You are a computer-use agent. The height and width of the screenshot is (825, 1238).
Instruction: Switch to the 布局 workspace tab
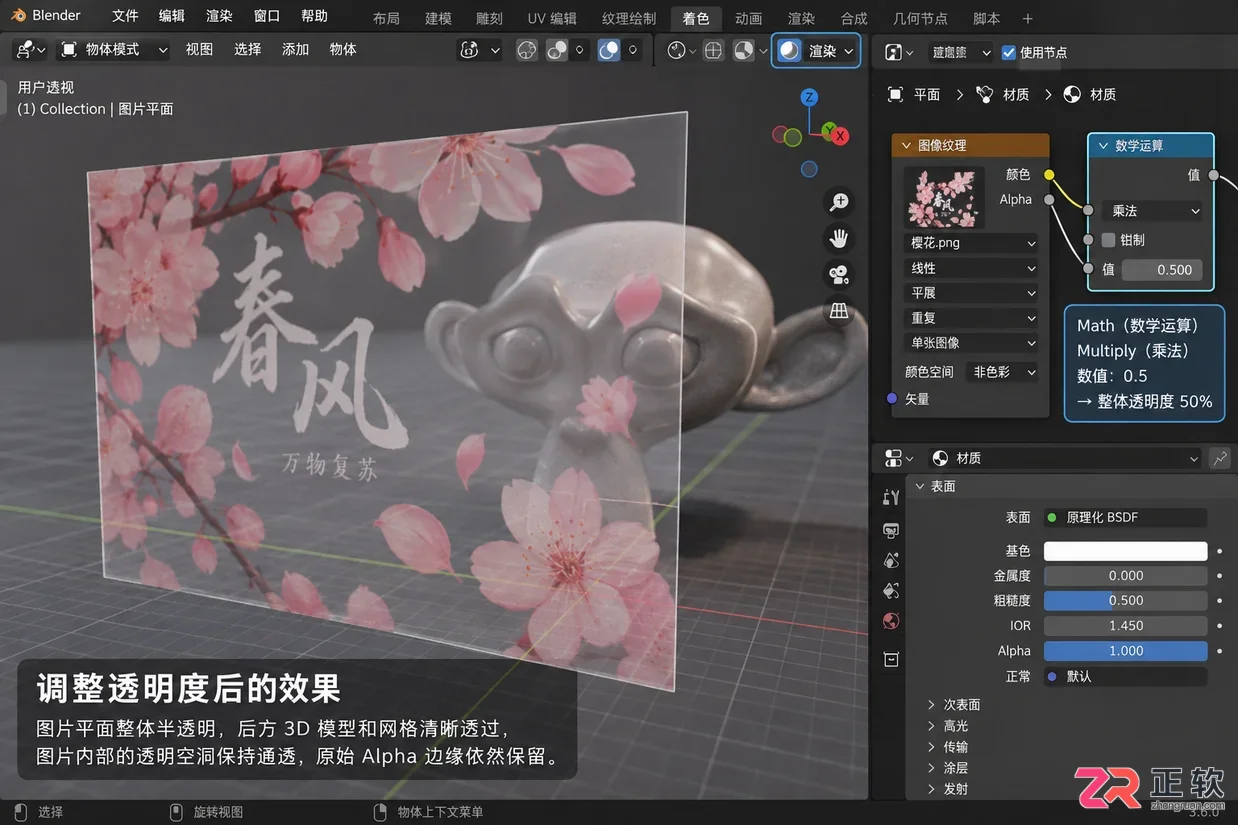386,18
